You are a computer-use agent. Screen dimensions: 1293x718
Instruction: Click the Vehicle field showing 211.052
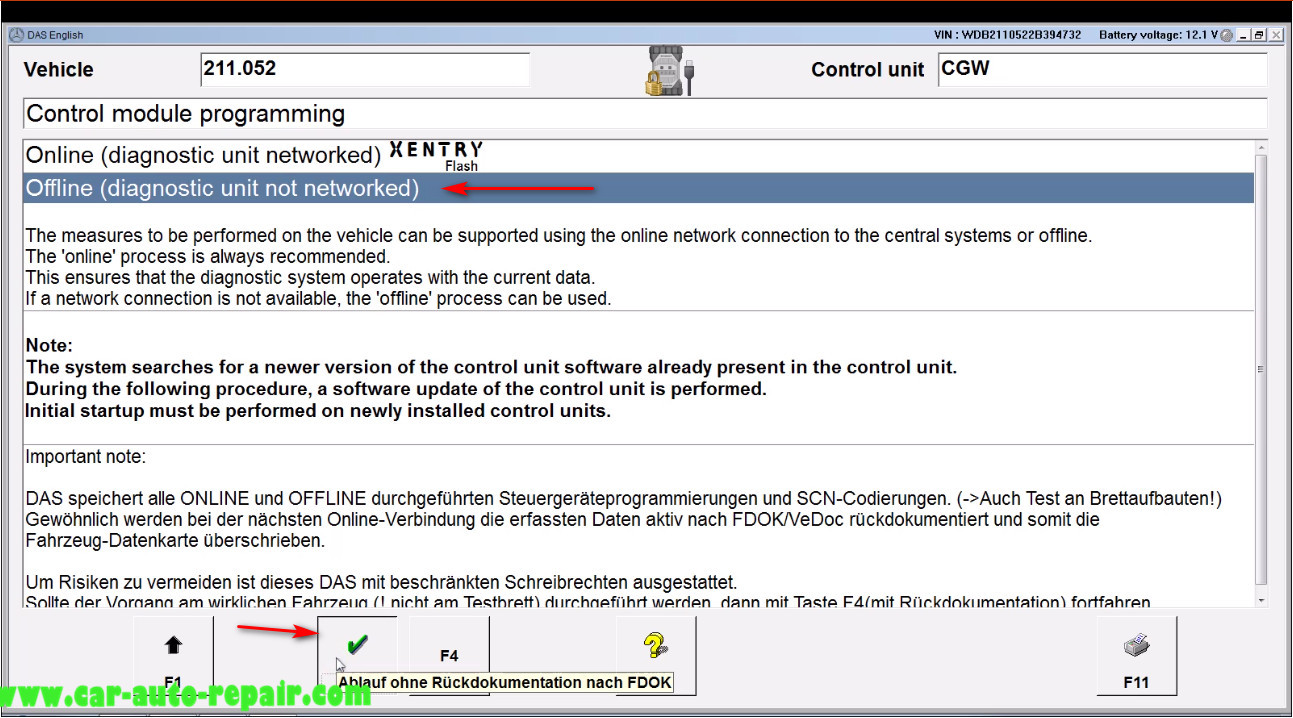click(x=365, y=69)
